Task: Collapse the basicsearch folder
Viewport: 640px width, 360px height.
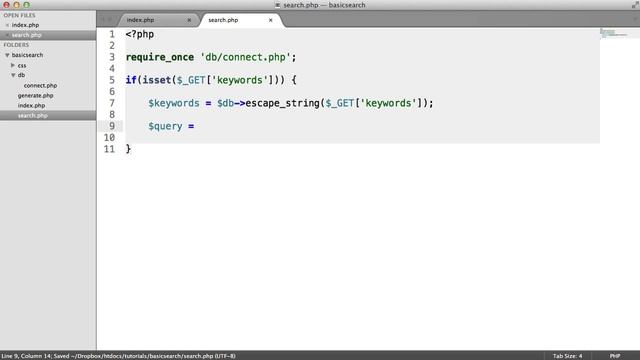Action: point(7,55)
